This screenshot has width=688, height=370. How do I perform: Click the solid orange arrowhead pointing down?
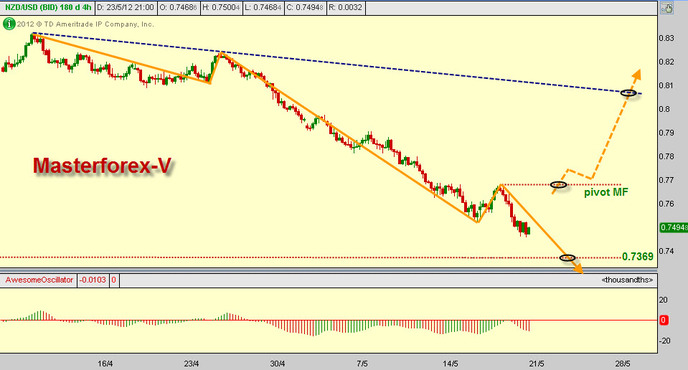[x=579, y=269]
